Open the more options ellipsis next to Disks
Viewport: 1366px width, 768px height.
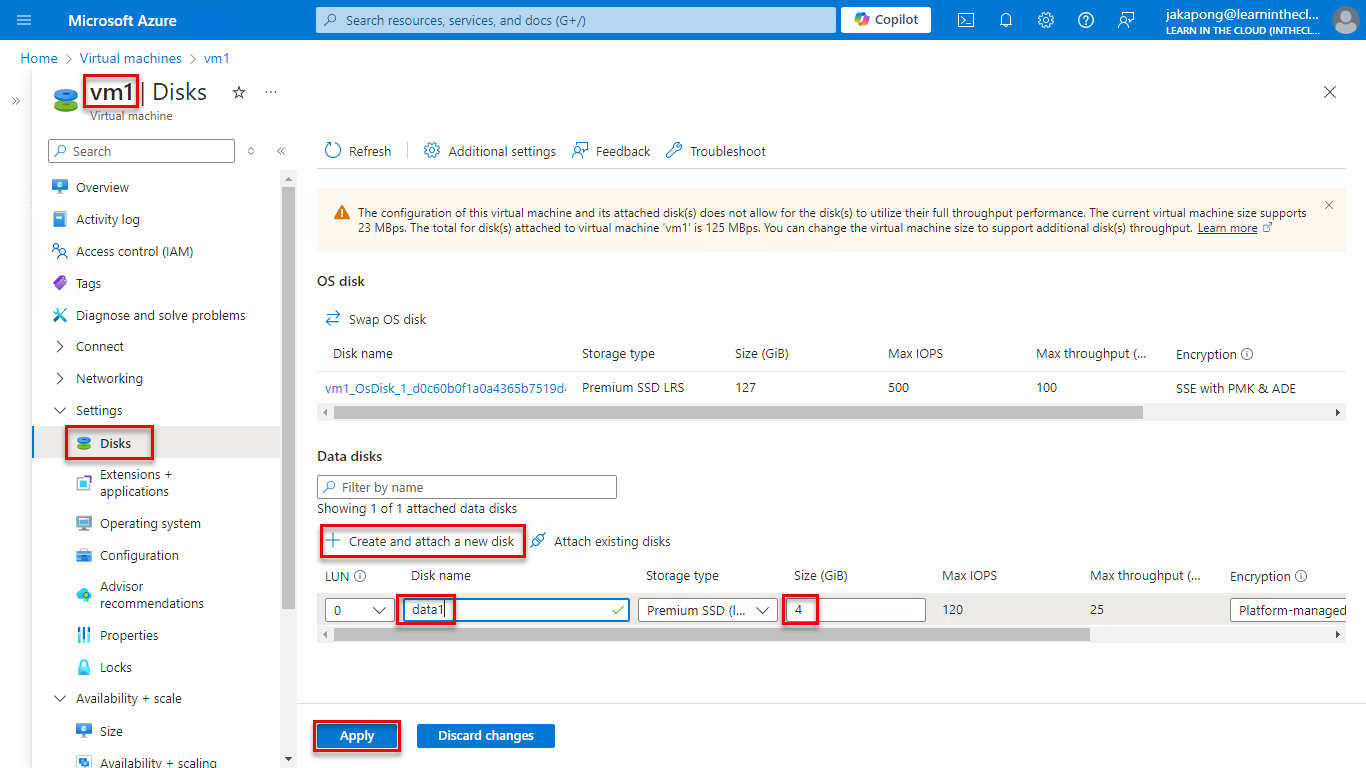(x=271, y=92)
